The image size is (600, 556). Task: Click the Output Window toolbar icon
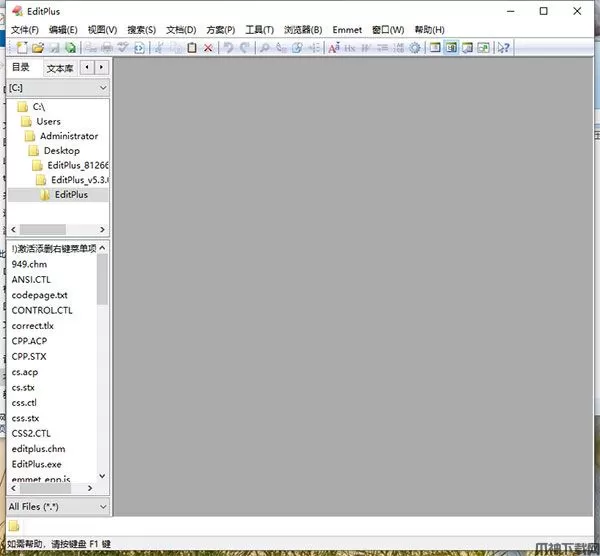tap(468, 48)
